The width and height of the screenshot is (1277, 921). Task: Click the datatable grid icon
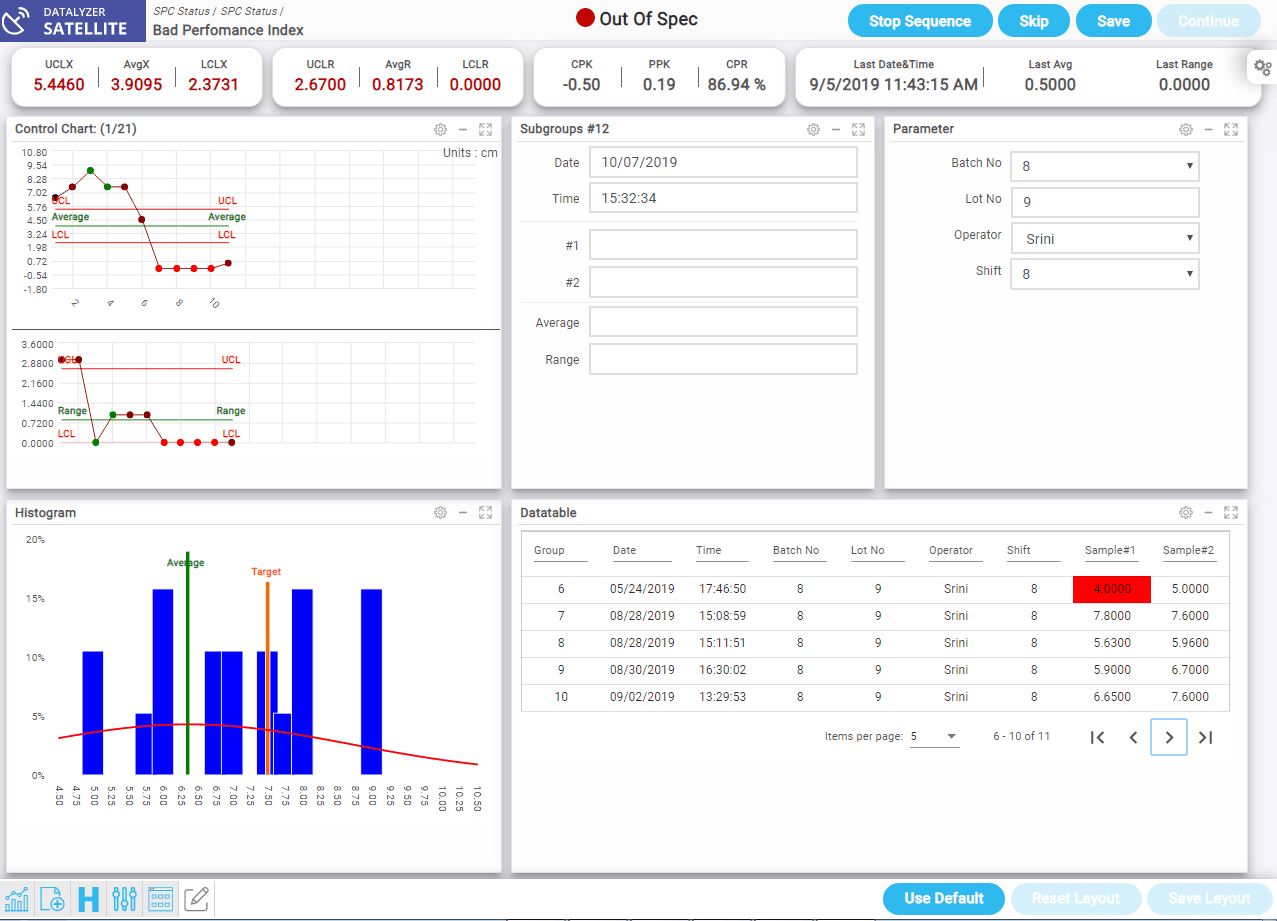pyautogui.click(x=160, y=898)
